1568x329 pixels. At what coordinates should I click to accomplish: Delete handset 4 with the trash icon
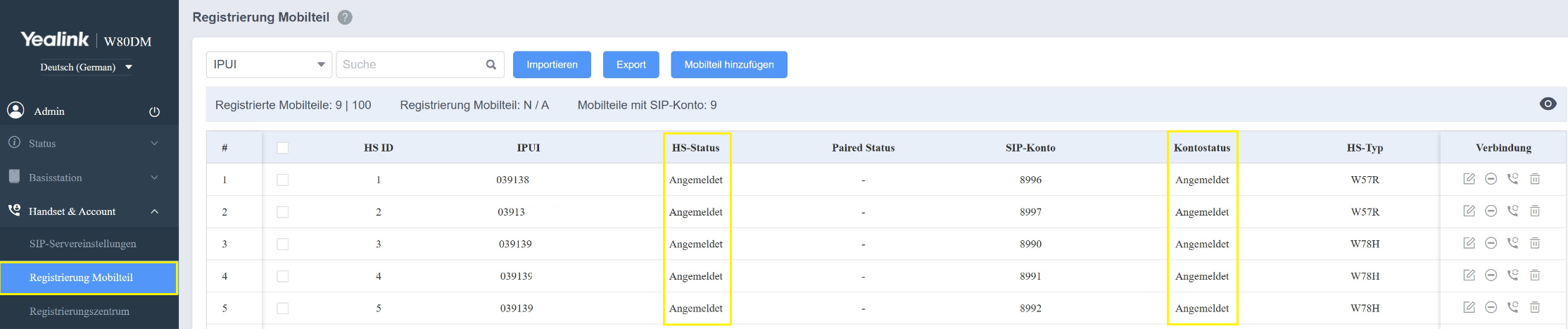(1535, 275)
